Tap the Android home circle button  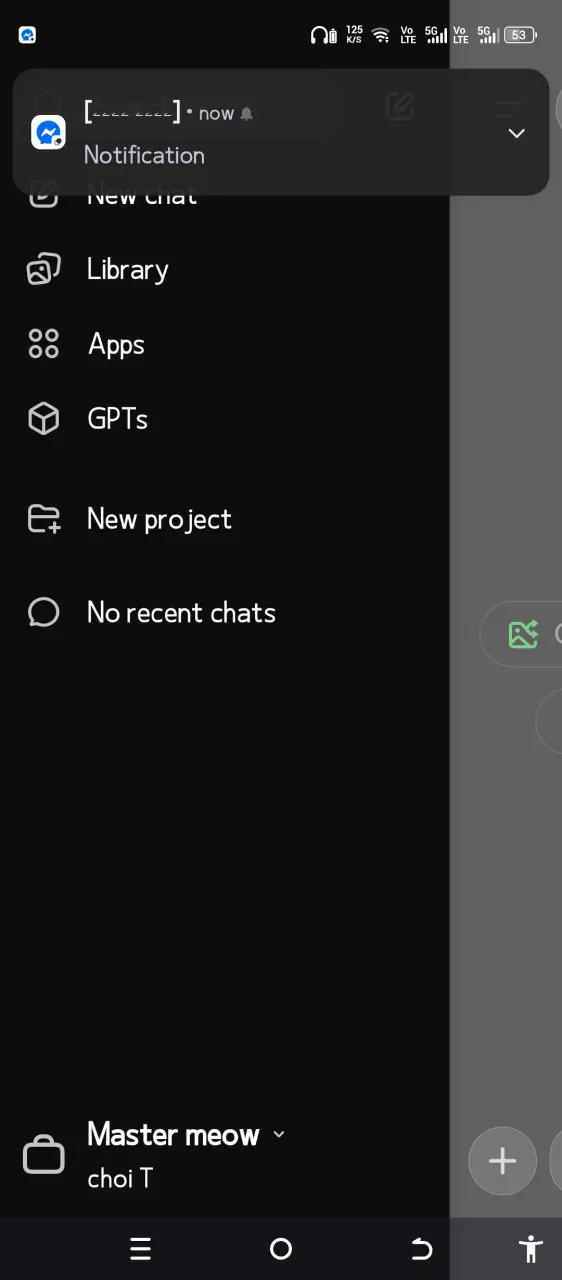pos(281,1248)
